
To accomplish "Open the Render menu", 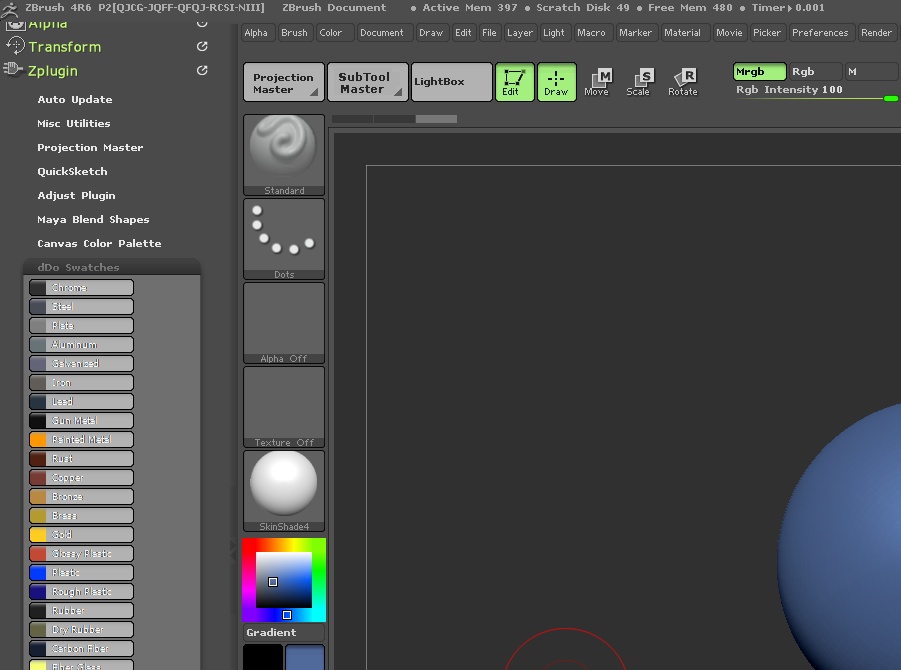I will (876, 33).
